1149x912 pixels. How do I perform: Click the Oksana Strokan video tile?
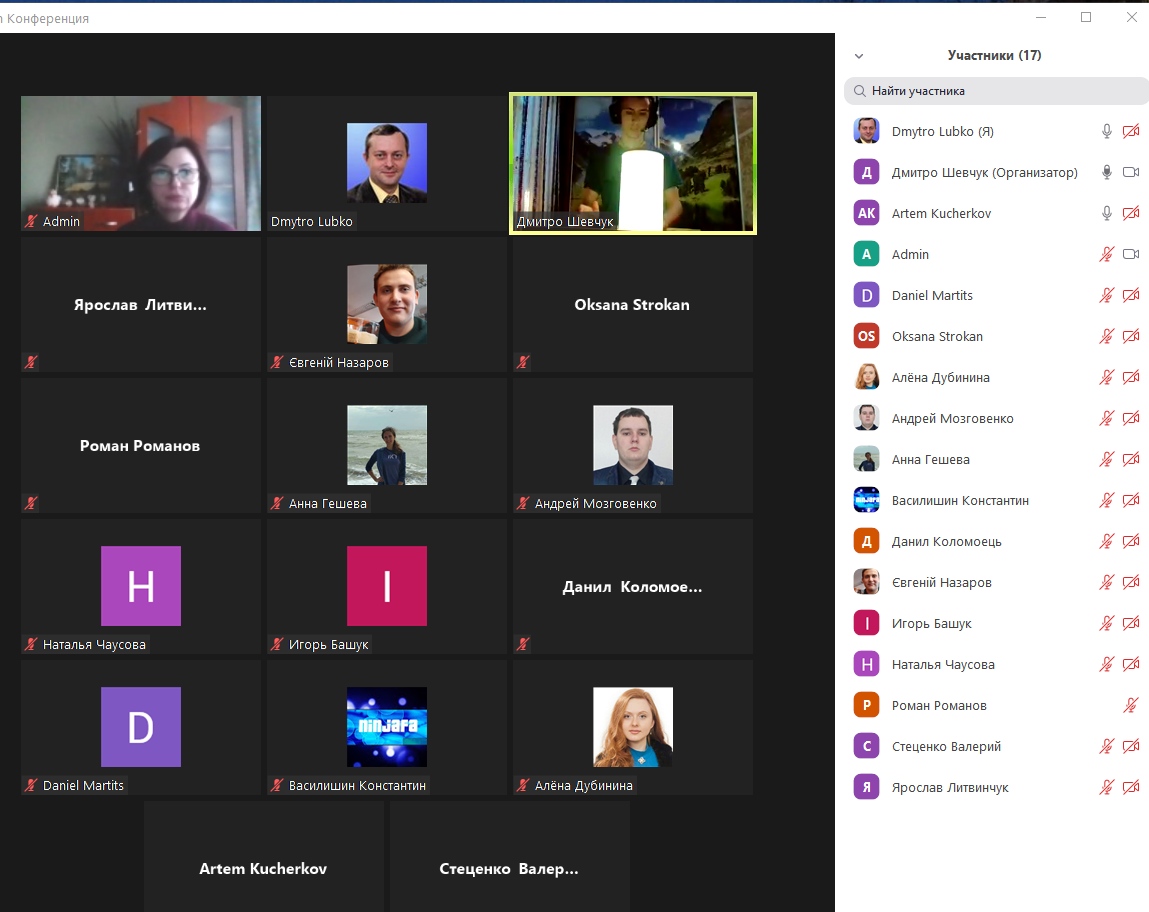(x=632, y=305)
